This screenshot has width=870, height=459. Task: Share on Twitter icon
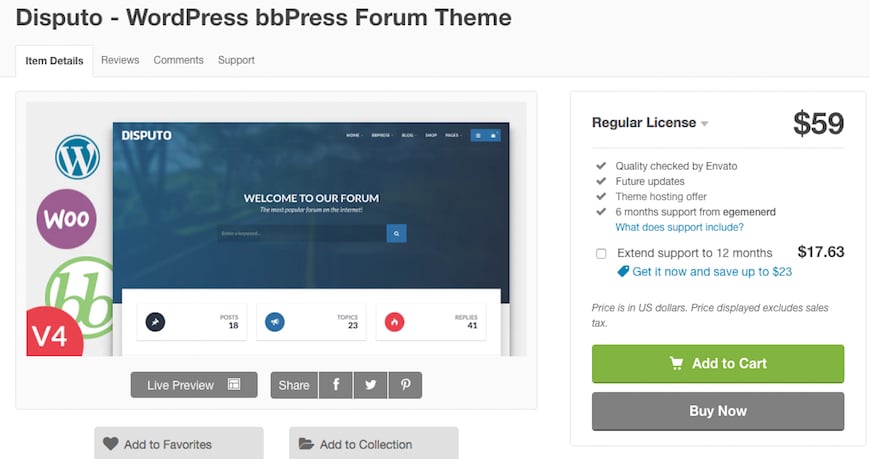click(x=371, y=385)
